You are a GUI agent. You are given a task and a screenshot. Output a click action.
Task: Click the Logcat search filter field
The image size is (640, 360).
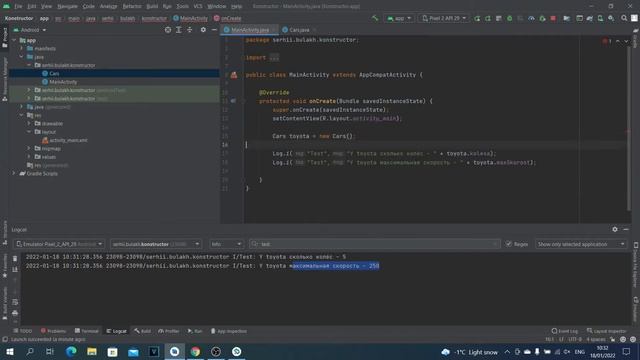[x=374, y=244]
